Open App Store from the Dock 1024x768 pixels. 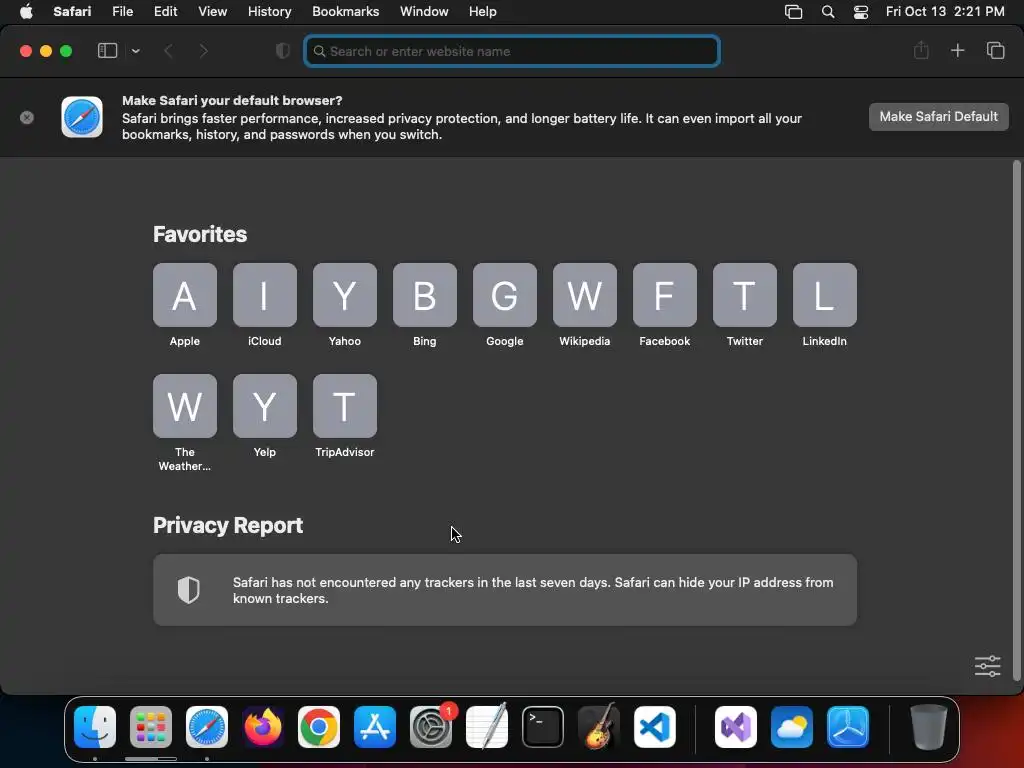coord(375,727)
